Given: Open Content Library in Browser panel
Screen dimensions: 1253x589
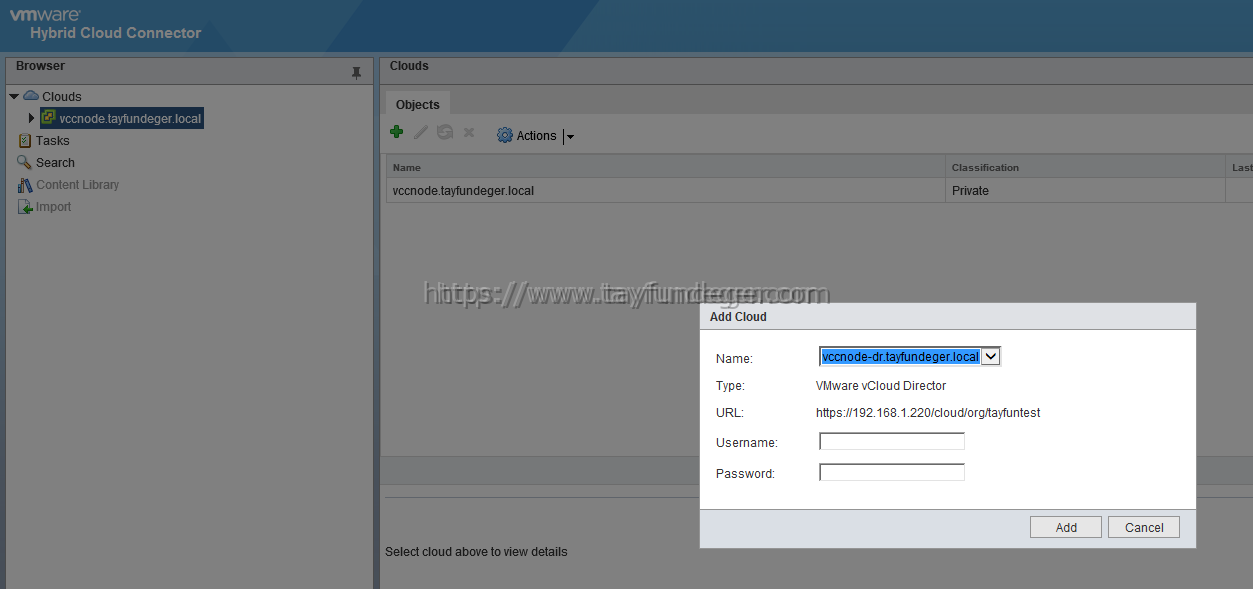Looking at the screenshot, I should tap(77, 185).
